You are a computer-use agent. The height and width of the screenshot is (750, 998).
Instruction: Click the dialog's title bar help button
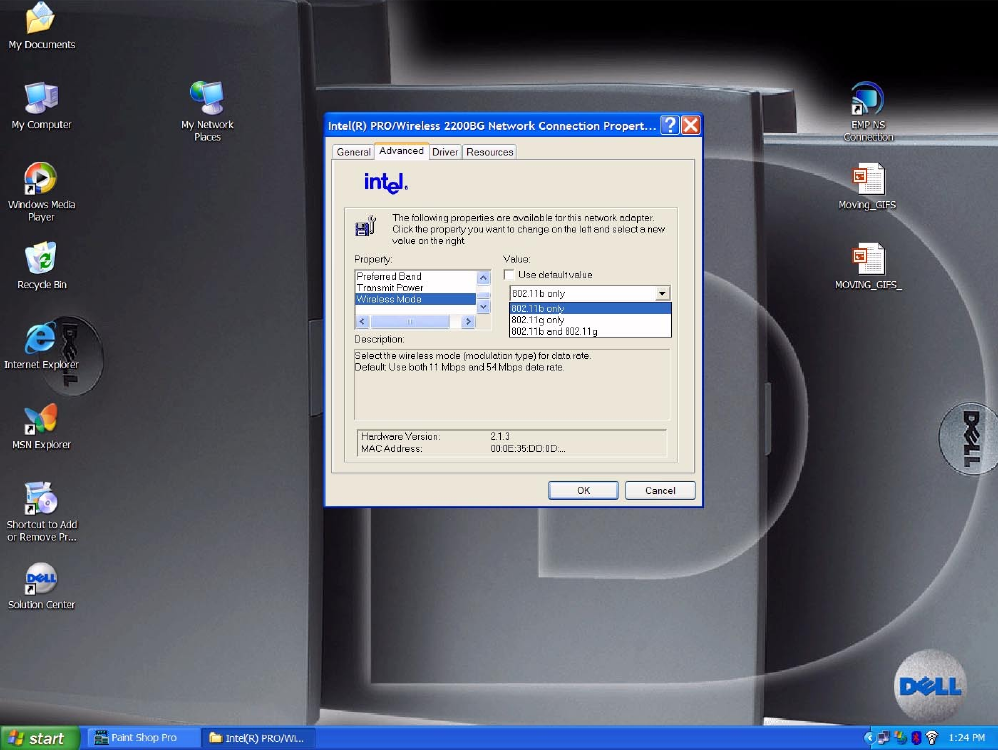click(668, 126)
